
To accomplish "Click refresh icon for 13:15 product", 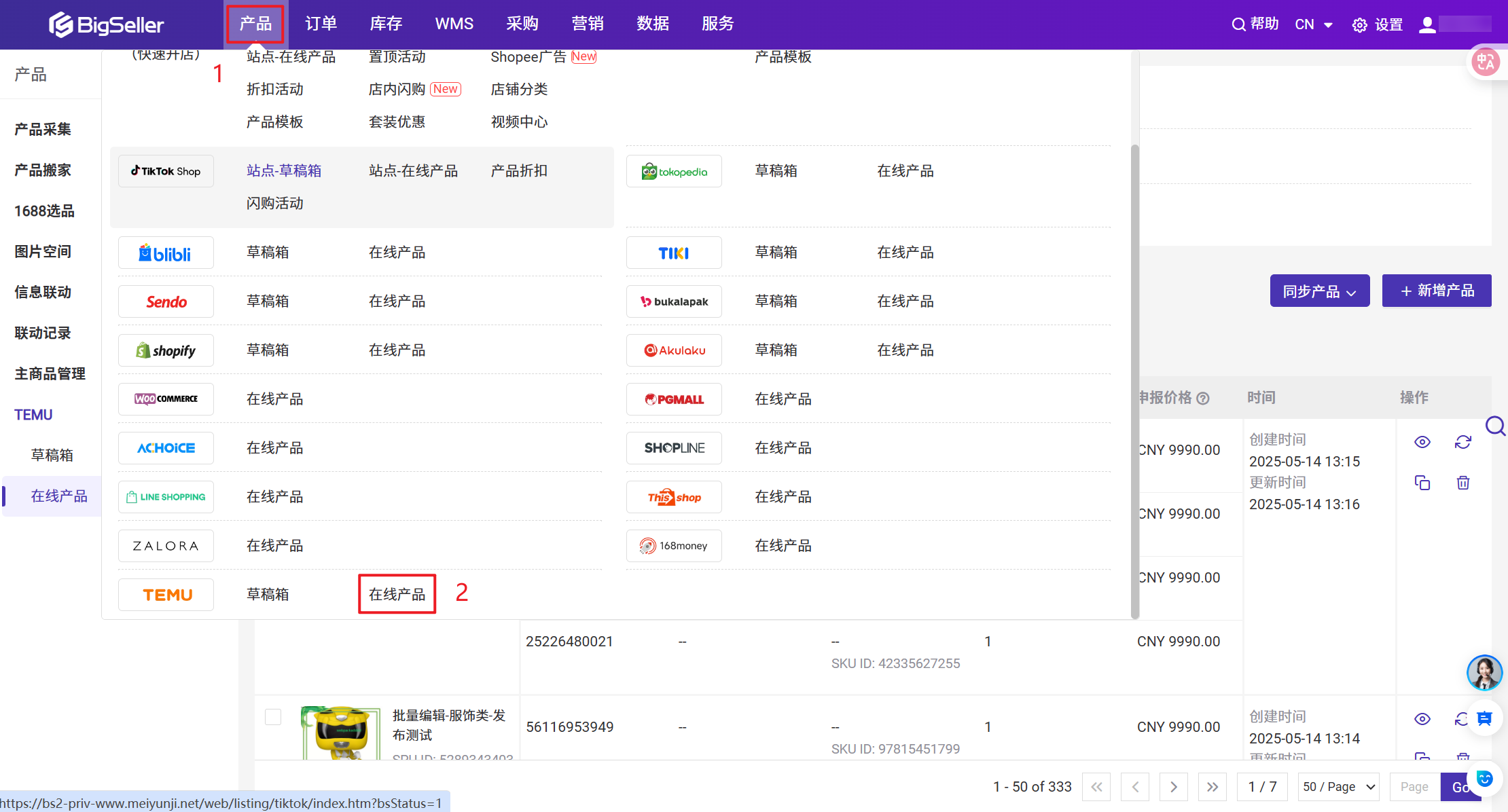I will click(x=1462, y=442).
